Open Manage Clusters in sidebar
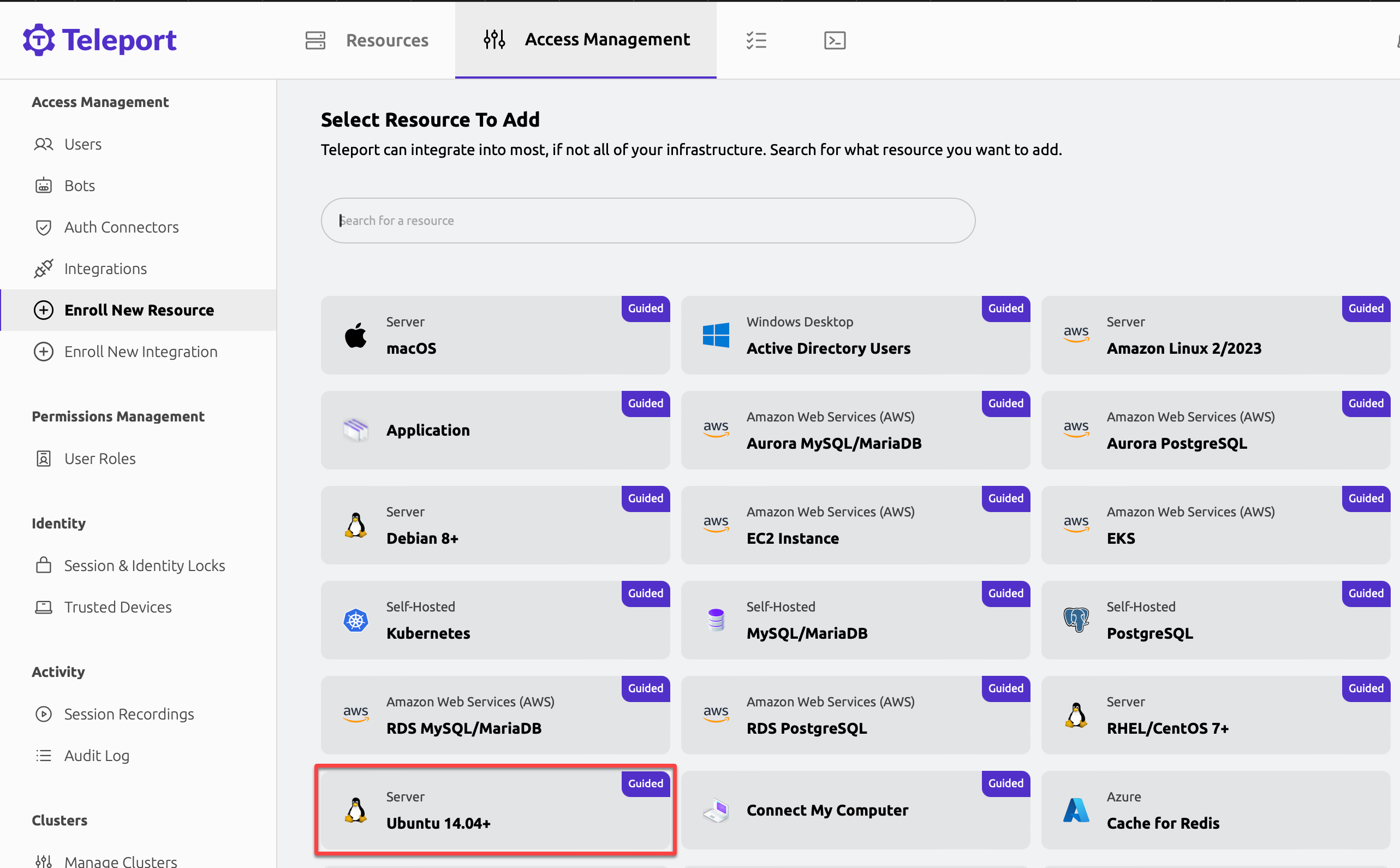This screenshot has width=1400, height=868. 138,861
